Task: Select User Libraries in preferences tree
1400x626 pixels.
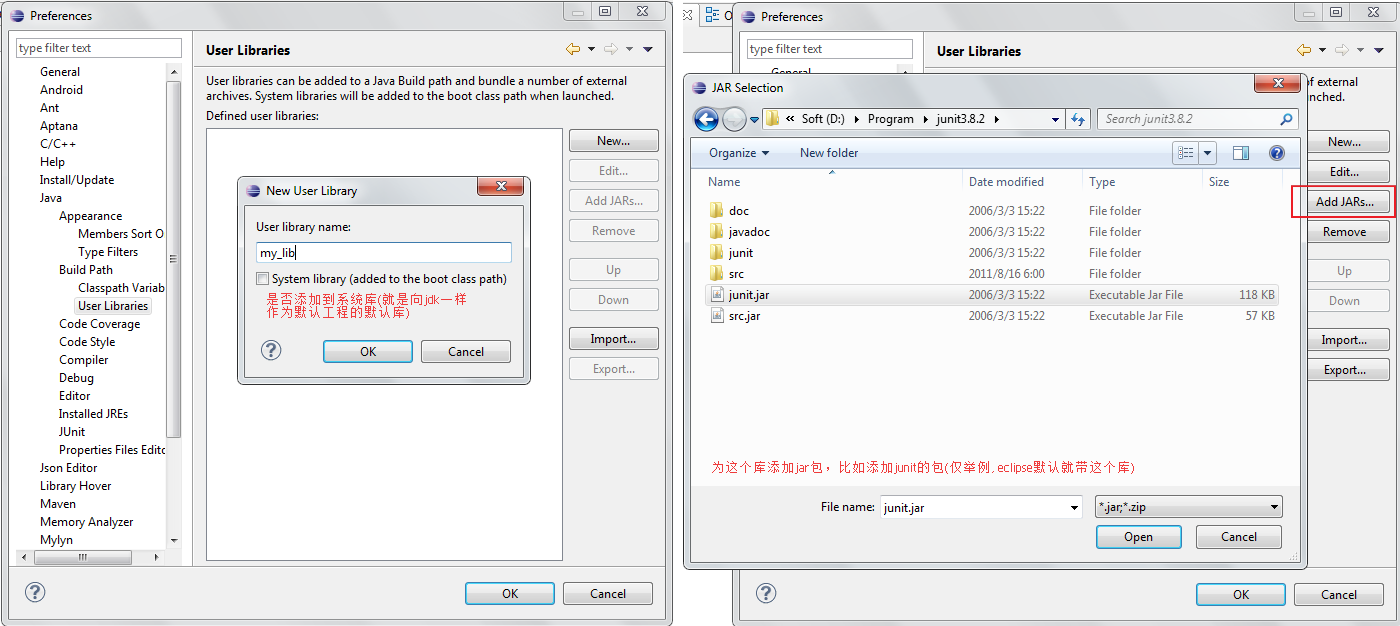Action: (113, 306)
